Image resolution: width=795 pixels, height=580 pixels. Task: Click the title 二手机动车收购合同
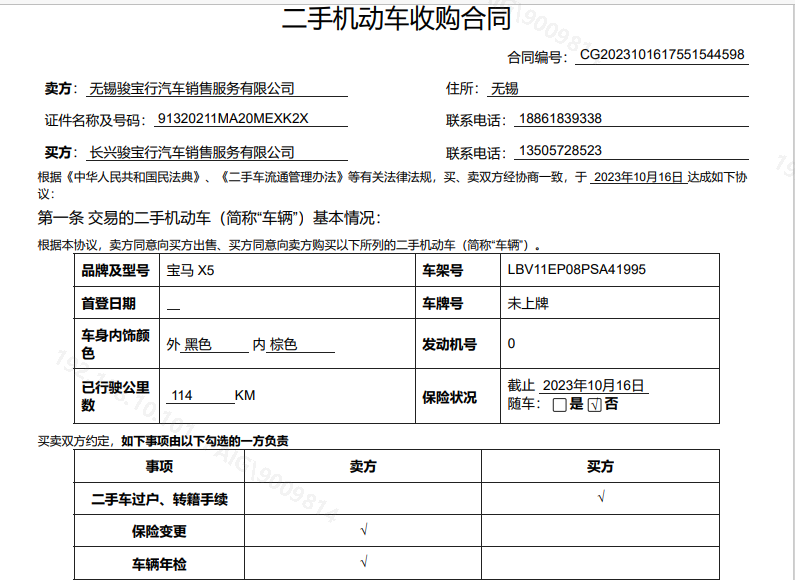click(396, 19)
